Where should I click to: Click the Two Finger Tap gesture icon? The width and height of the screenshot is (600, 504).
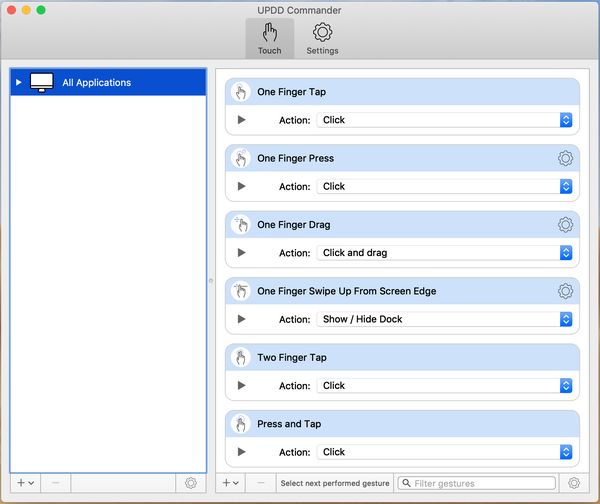pyautogui.click(x=241, y=357)
